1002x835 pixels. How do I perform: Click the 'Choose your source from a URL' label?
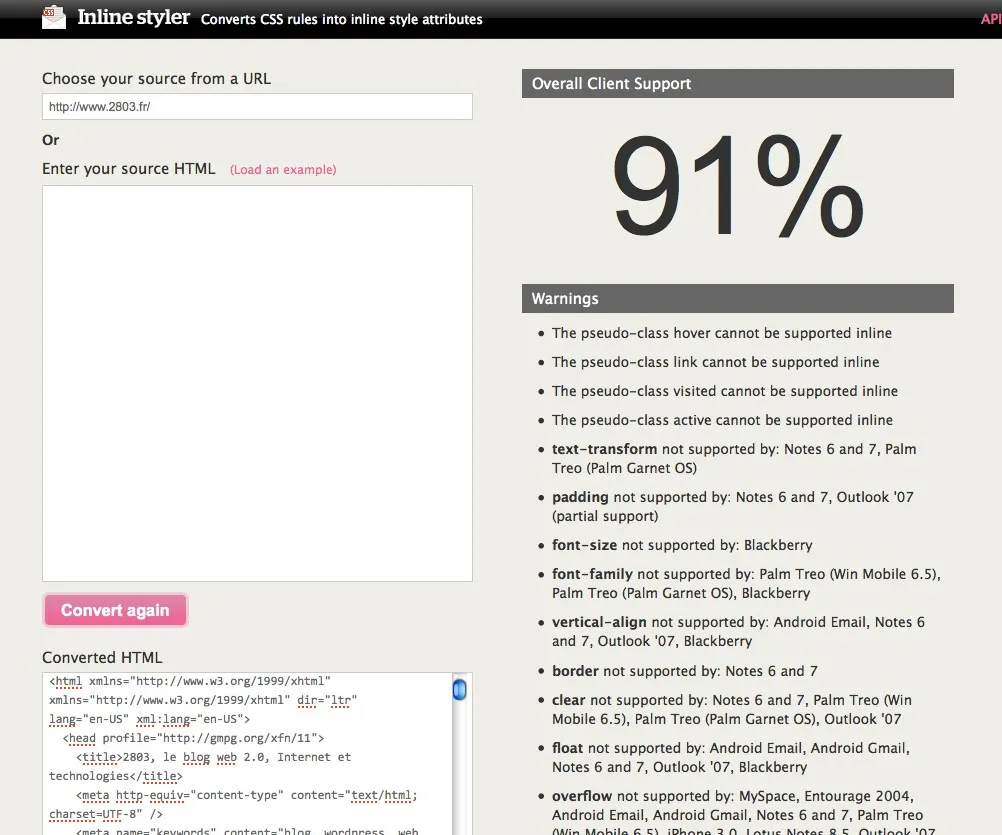pos(157,79)
